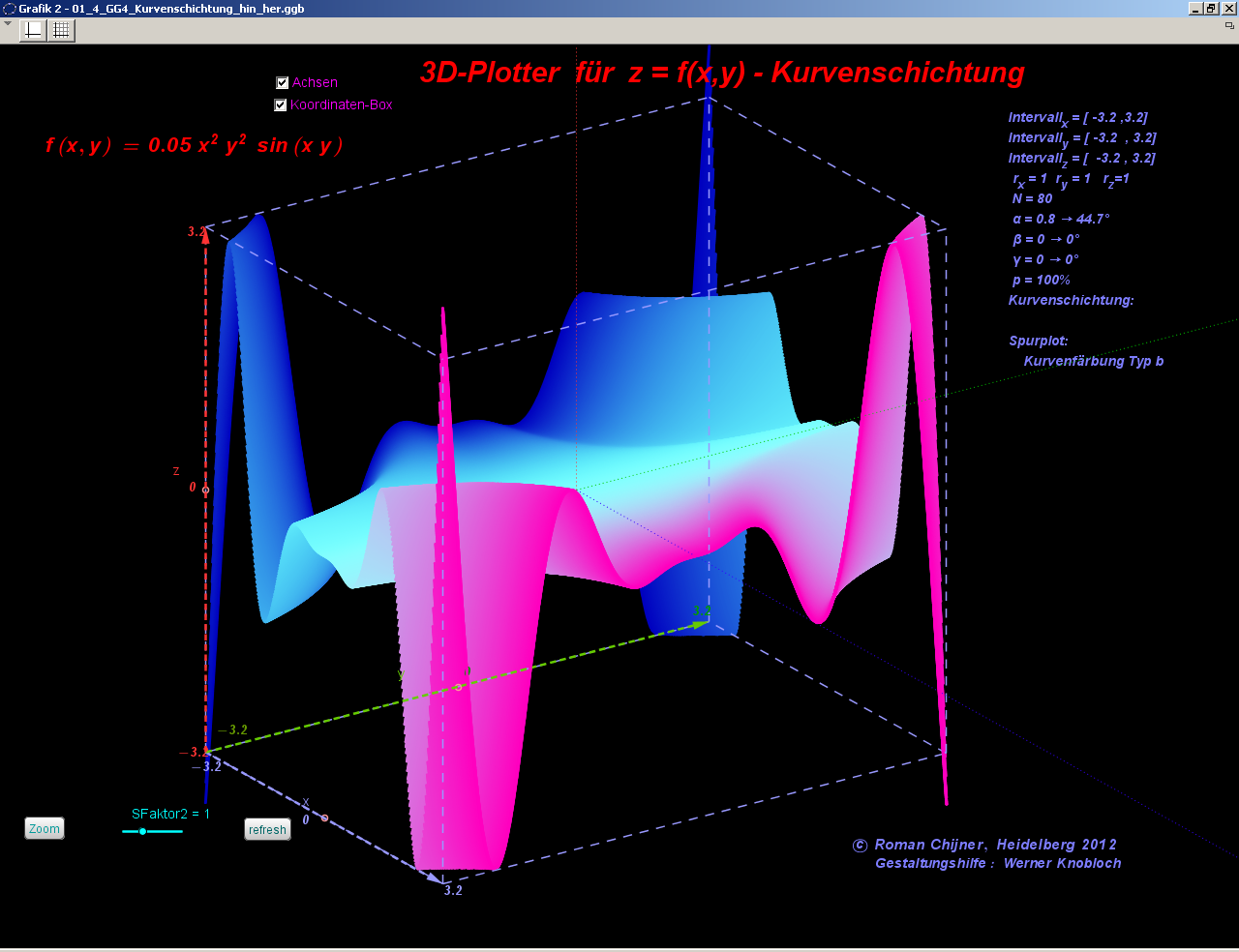This screenshot has width=1239, height=952.
Task: Click the point at x-axis 0
Action: pyautogui.click(x=324, y=818)
